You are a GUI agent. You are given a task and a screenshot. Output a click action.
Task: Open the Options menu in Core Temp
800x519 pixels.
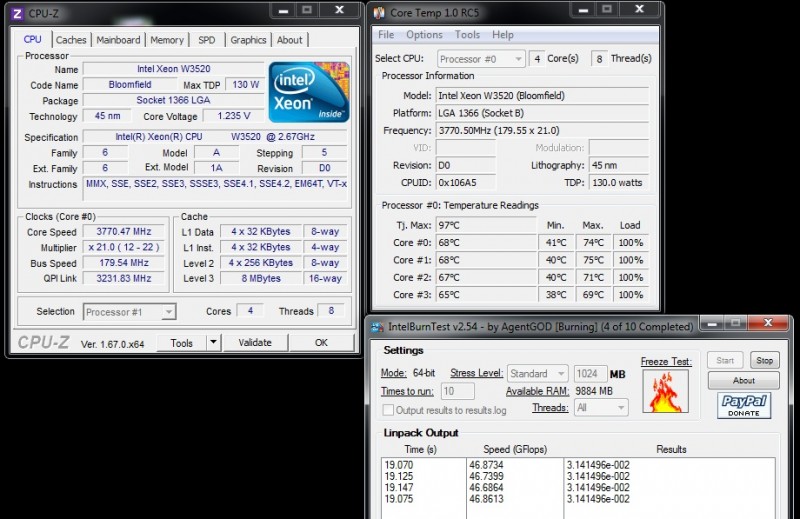(x=424, y=35)
